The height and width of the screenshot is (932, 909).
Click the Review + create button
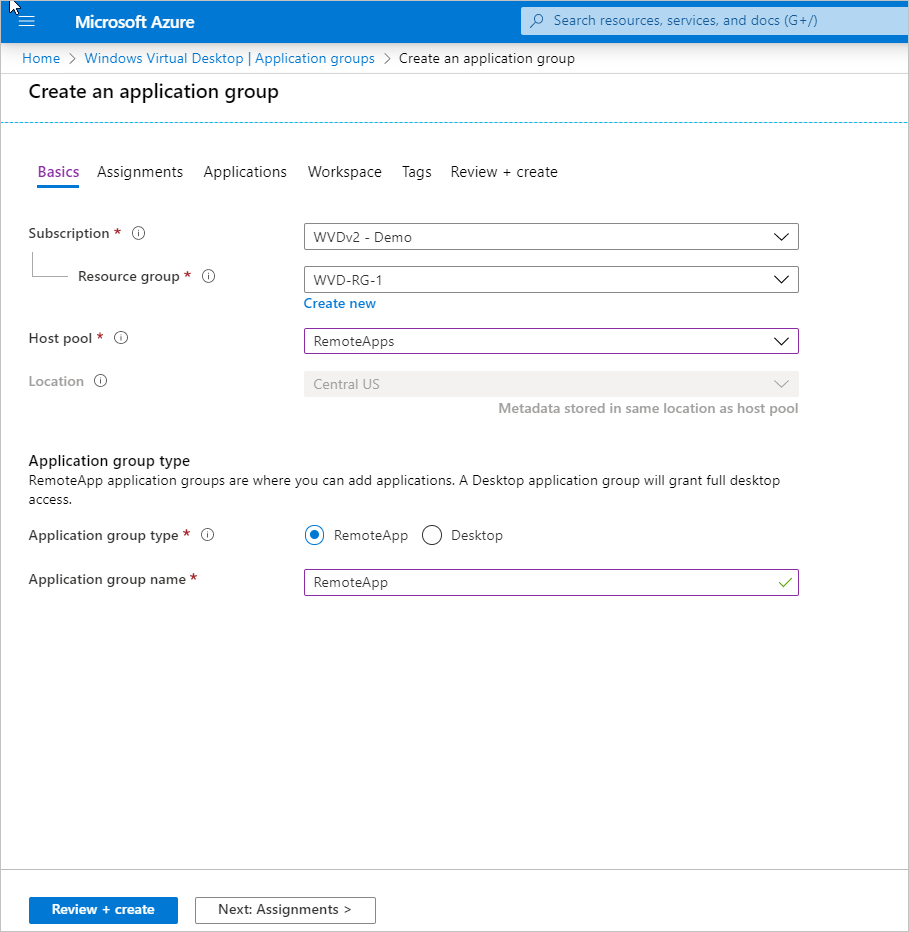[103, 909]
